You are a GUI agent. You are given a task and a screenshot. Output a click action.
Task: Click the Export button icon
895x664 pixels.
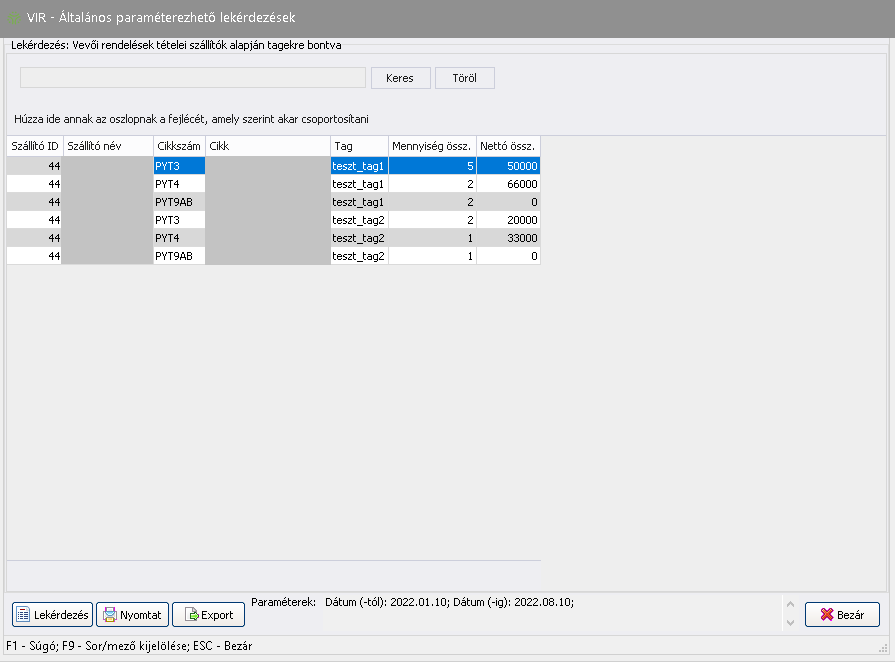tap(190, 615)
